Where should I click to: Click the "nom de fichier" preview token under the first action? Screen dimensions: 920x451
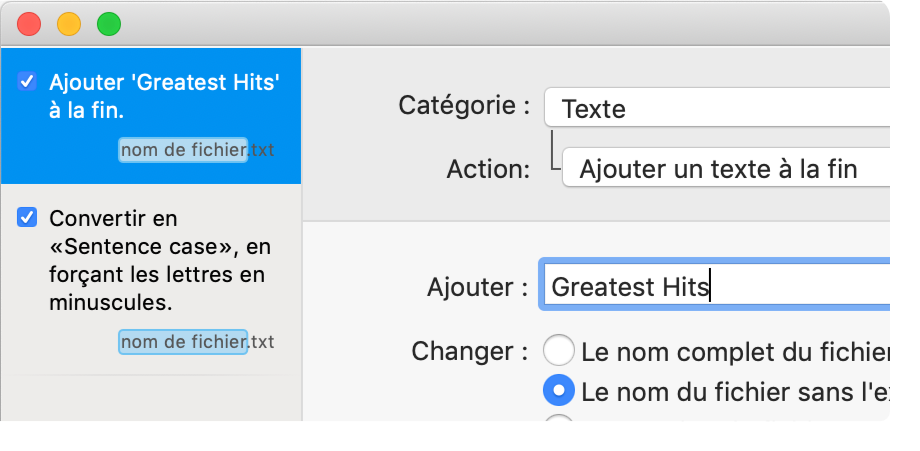tap(183, 150)
